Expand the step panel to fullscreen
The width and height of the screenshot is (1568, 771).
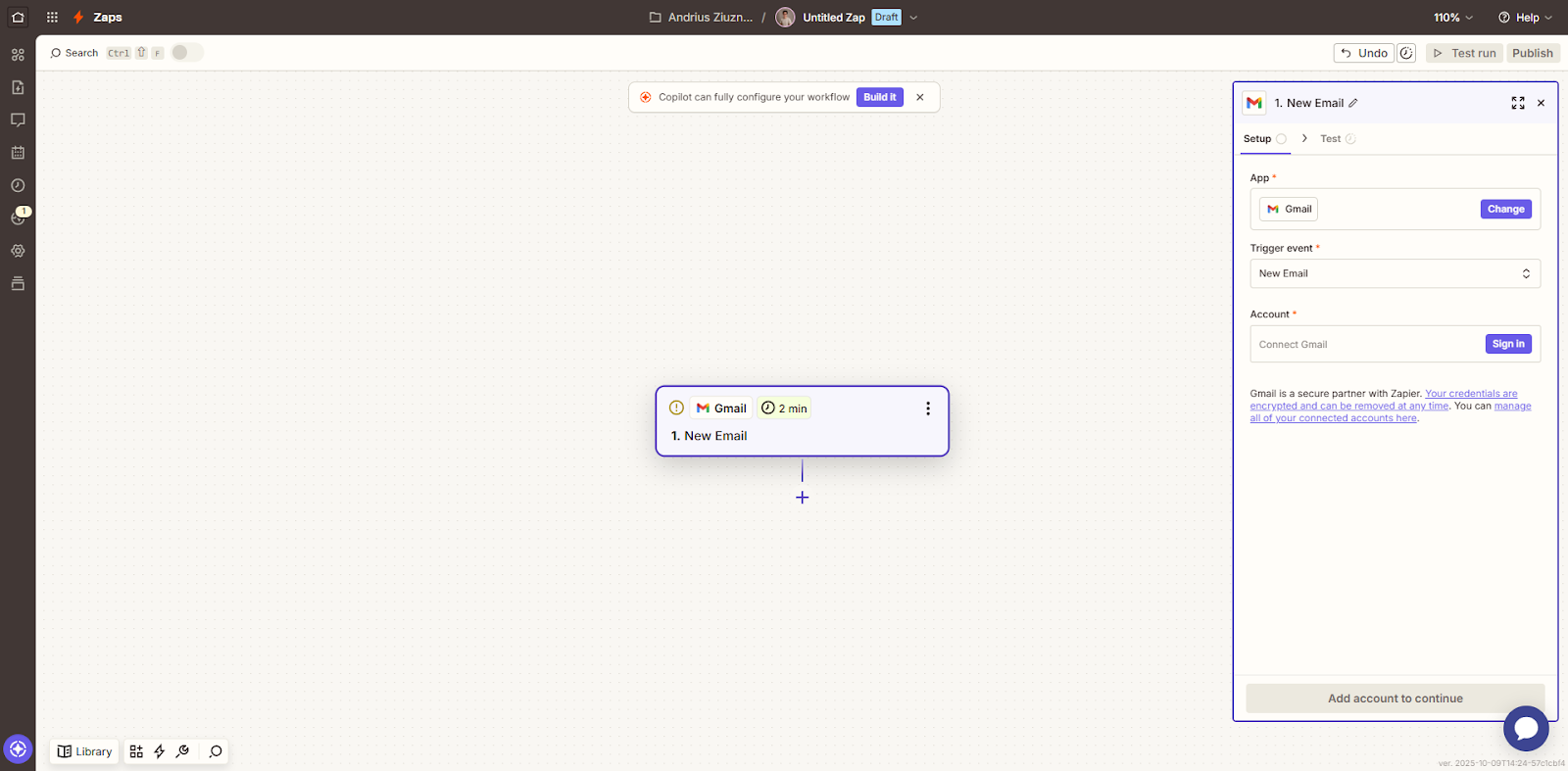tap(1518, 103)
